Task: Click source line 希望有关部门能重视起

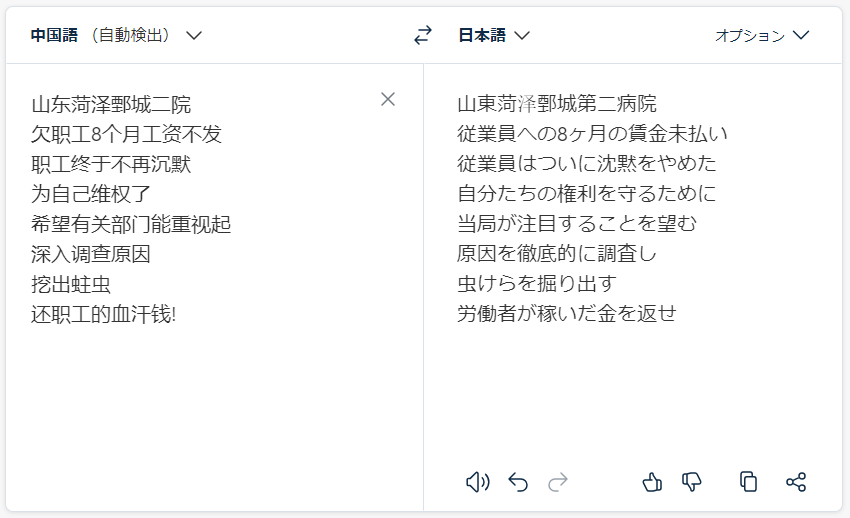Action: coord(131,224)
